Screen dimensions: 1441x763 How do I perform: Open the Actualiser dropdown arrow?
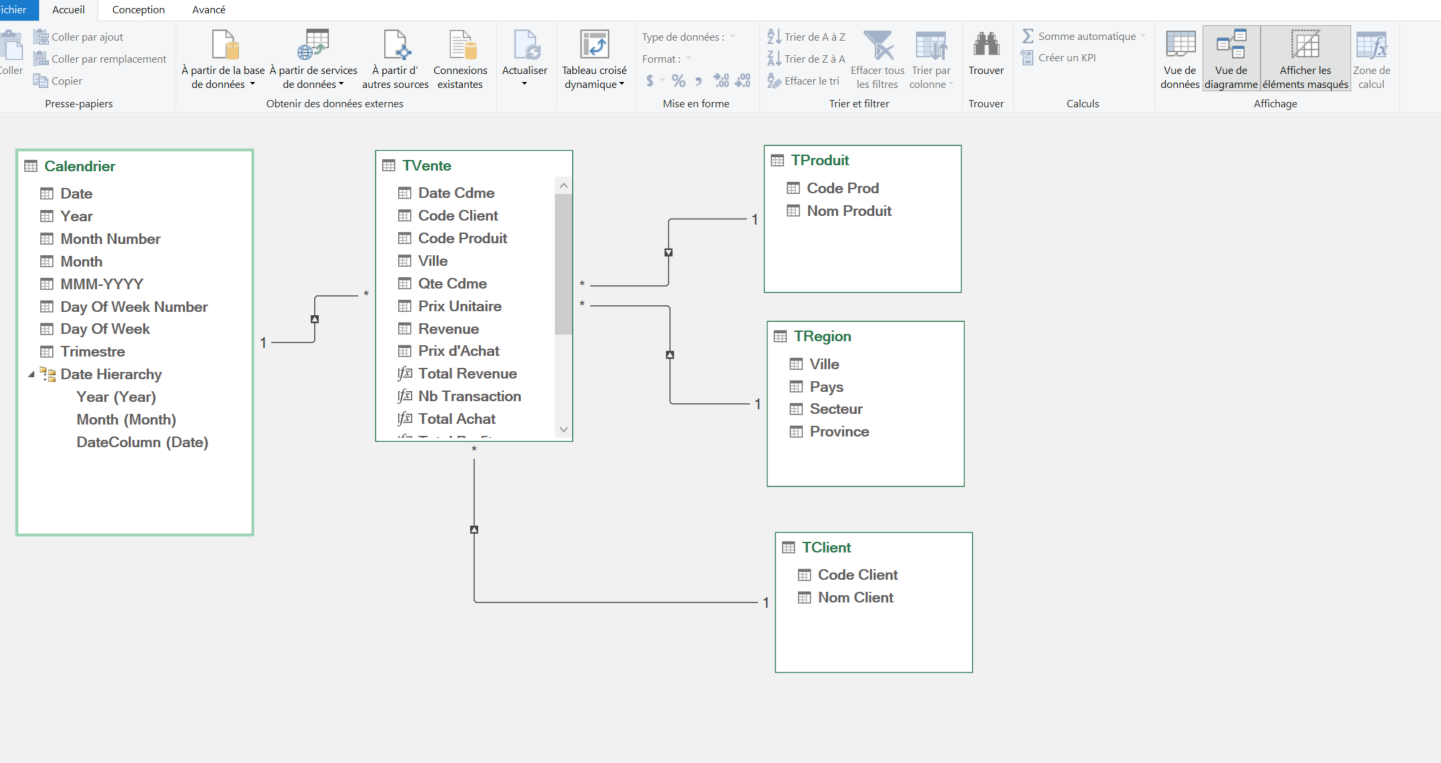(525, 84)
